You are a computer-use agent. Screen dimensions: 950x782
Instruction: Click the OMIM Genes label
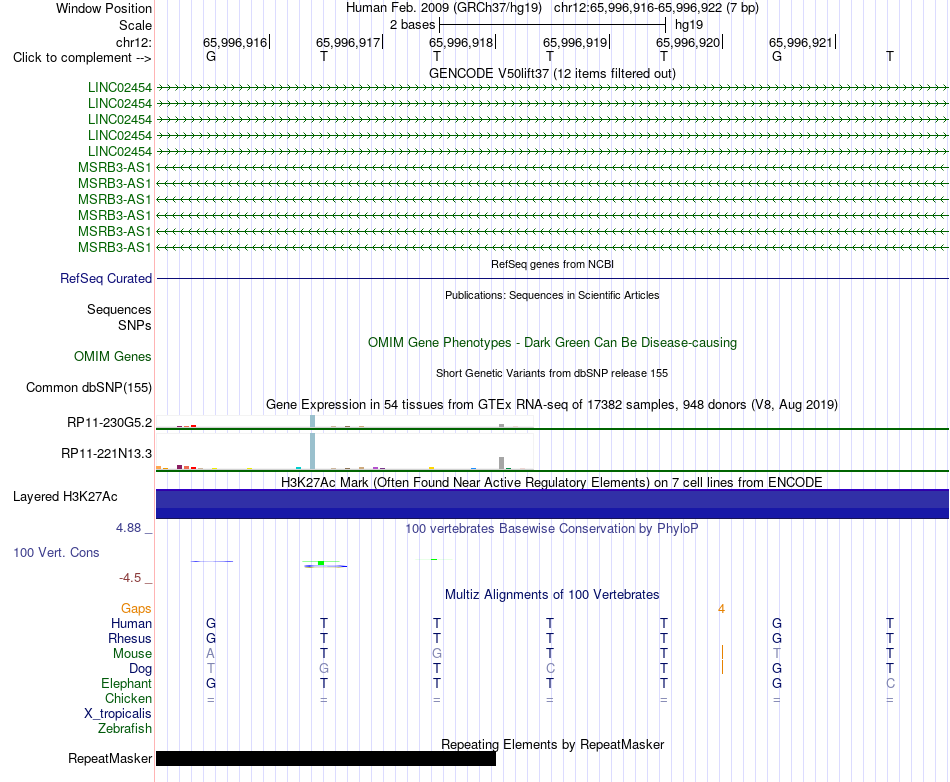[x=113, y=357]
